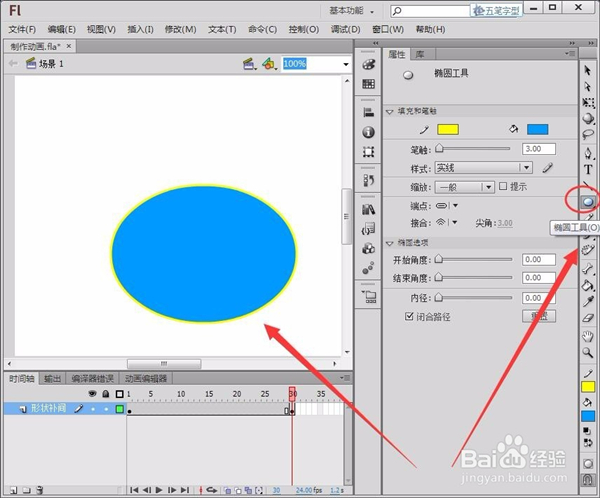Toggle the stroke hinting 提示 checkbox

point(503,186)
